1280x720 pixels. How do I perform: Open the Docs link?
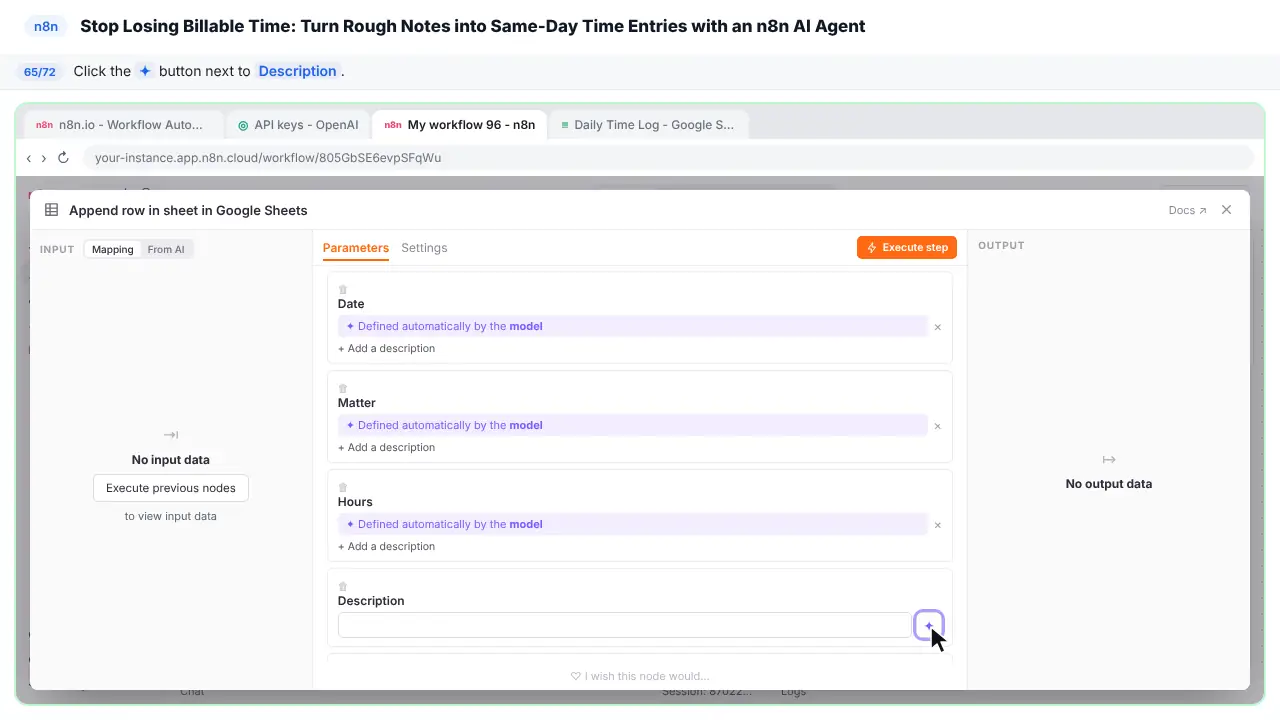[x=1187, y=211]
